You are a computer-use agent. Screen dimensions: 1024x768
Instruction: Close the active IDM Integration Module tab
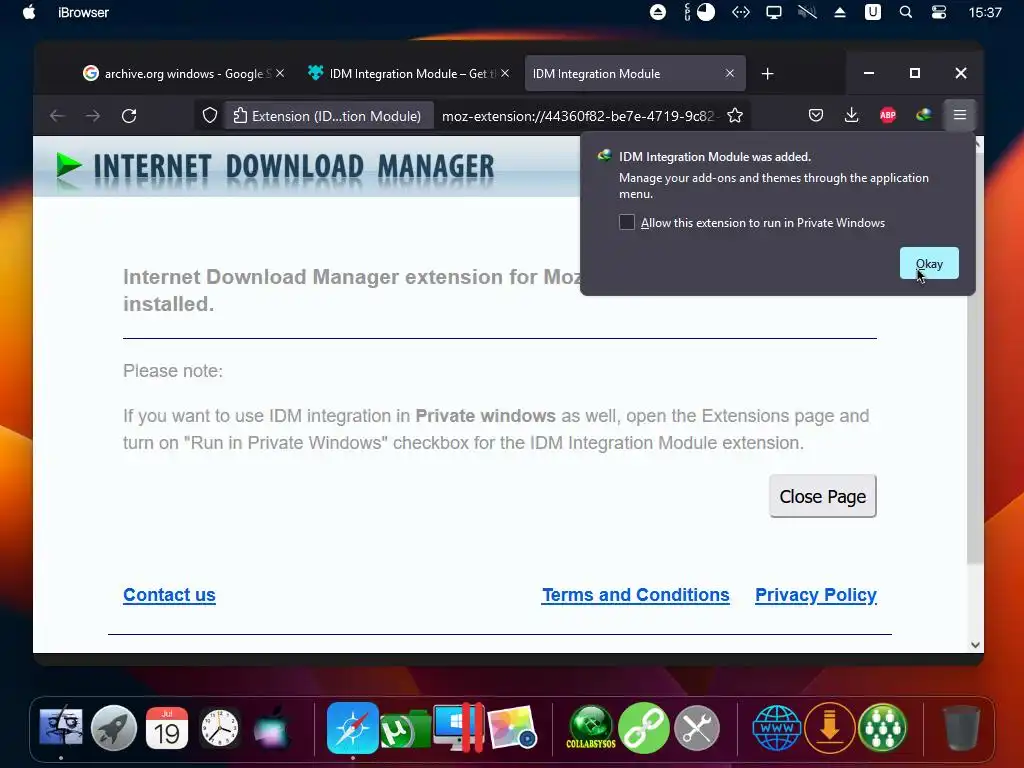click(729, 74)
